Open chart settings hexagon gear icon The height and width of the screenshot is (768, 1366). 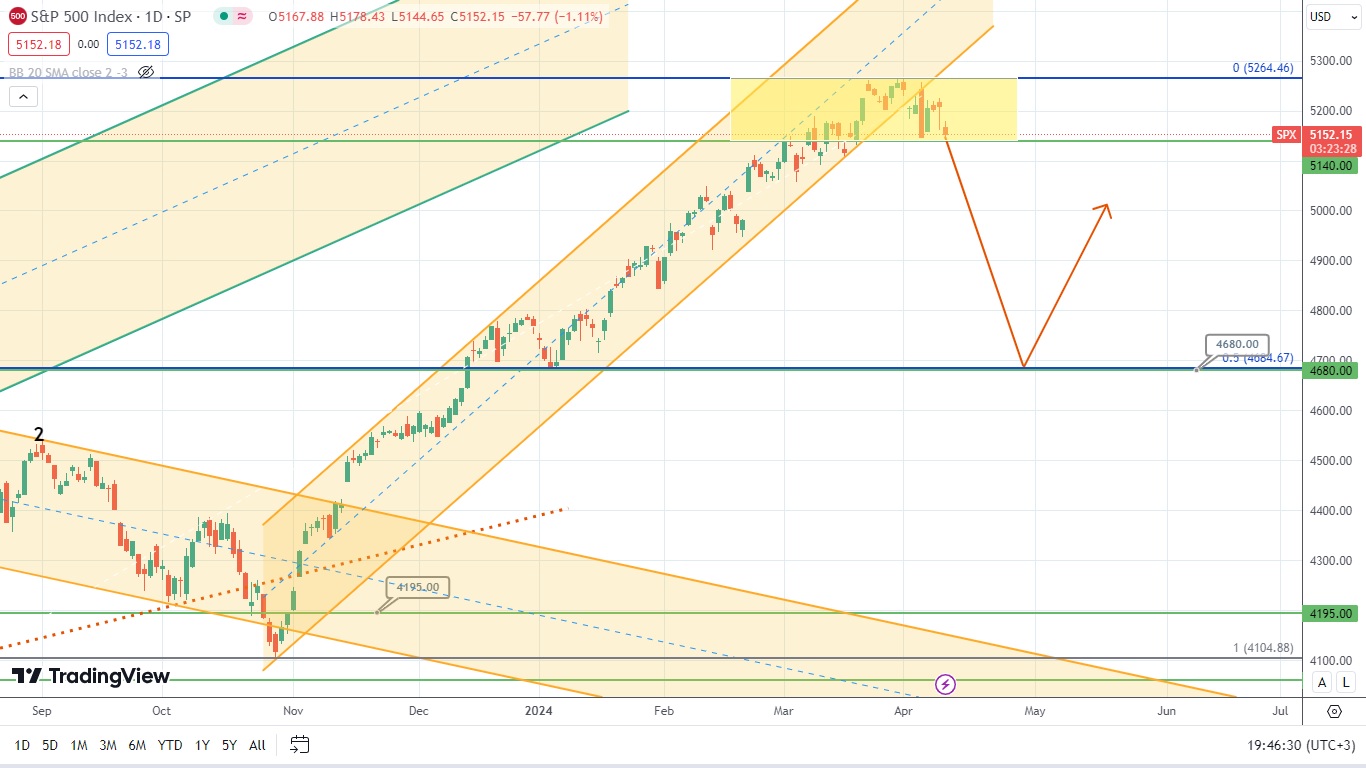point(1334,711)
